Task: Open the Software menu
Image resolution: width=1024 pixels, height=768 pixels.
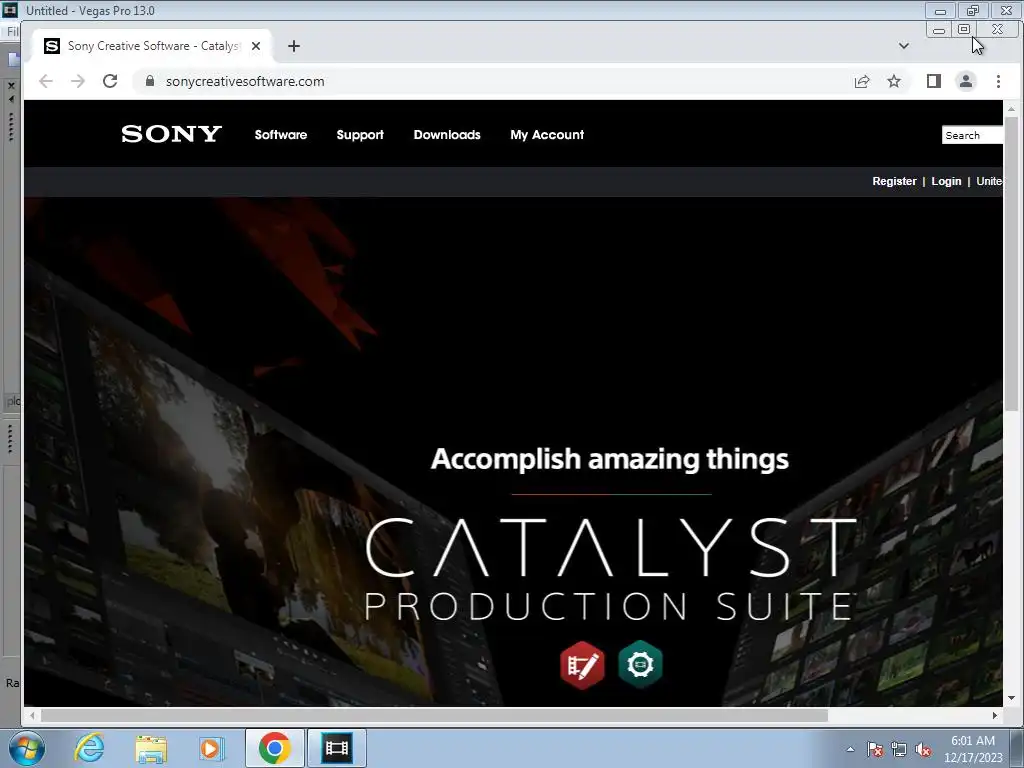Action: click(x=281, y=135)
